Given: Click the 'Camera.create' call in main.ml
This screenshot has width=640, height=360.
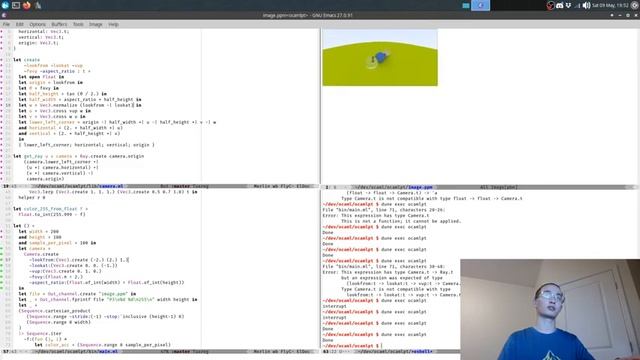Looking at the screenshot, I should (x=41, y=254).
